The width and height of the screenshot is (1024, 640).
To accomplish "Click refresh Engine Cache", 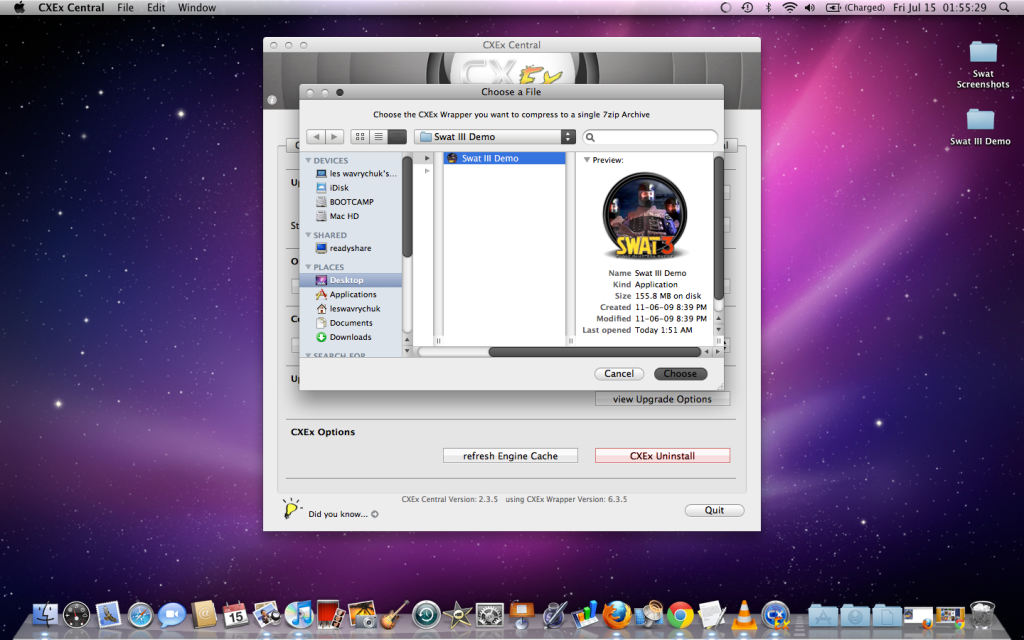I will [x=510, y=456].
